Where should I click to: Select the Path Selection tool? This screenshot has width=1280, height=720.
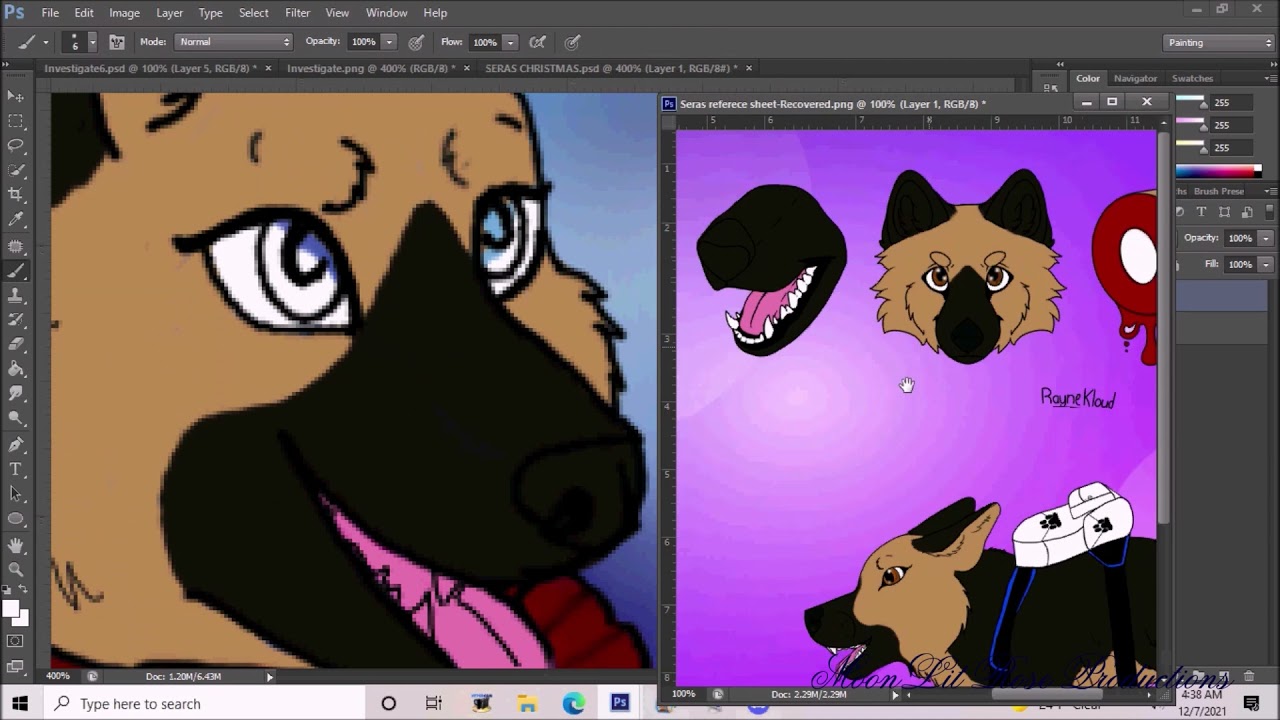(x=16, y=495)
